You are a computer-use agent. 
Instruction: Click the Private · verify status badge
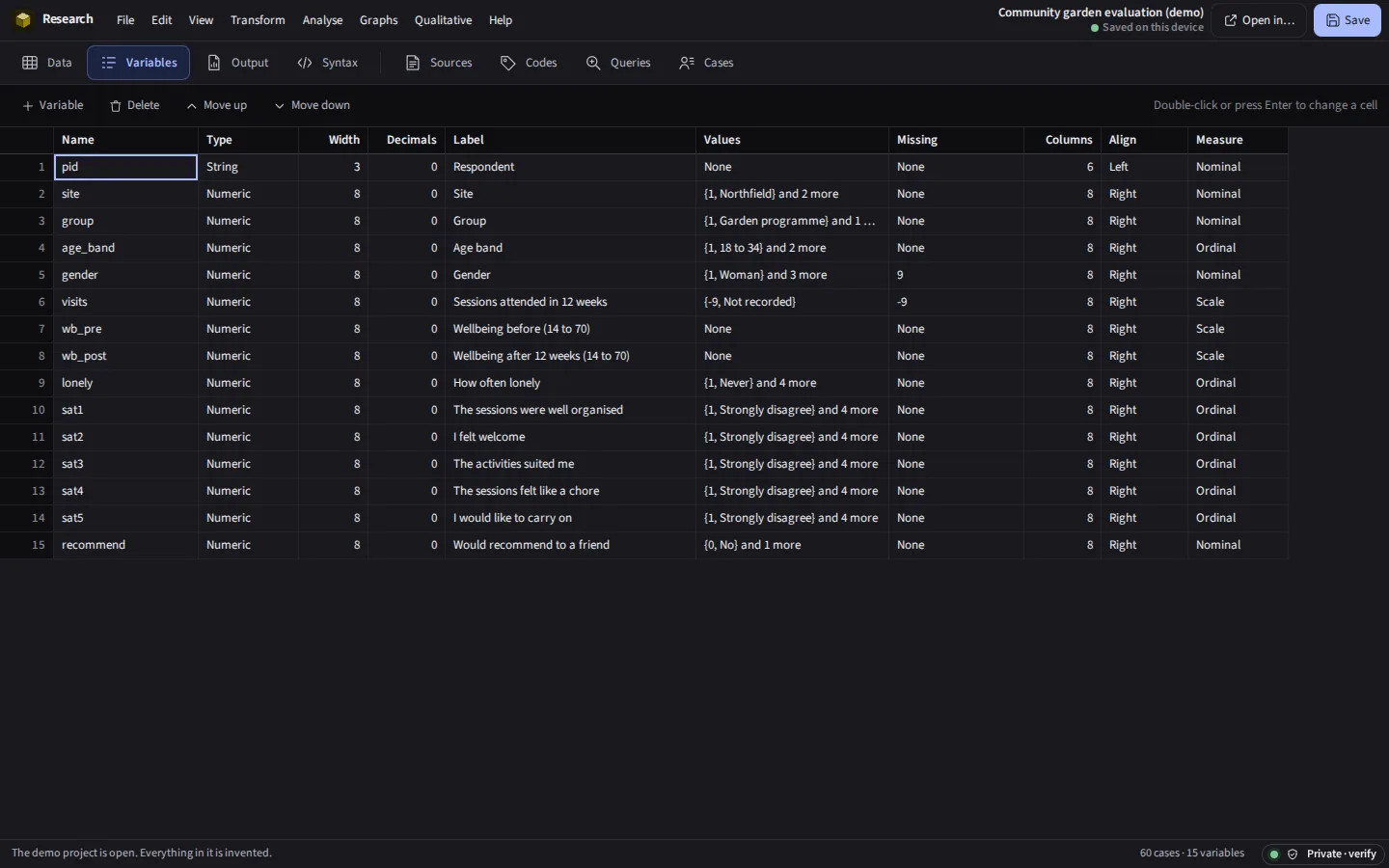(1323, 854)
